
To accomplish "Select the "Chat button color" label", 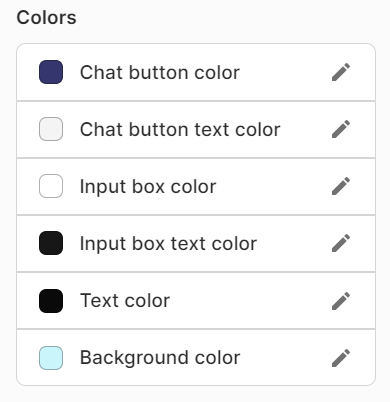I will [160, 72].
